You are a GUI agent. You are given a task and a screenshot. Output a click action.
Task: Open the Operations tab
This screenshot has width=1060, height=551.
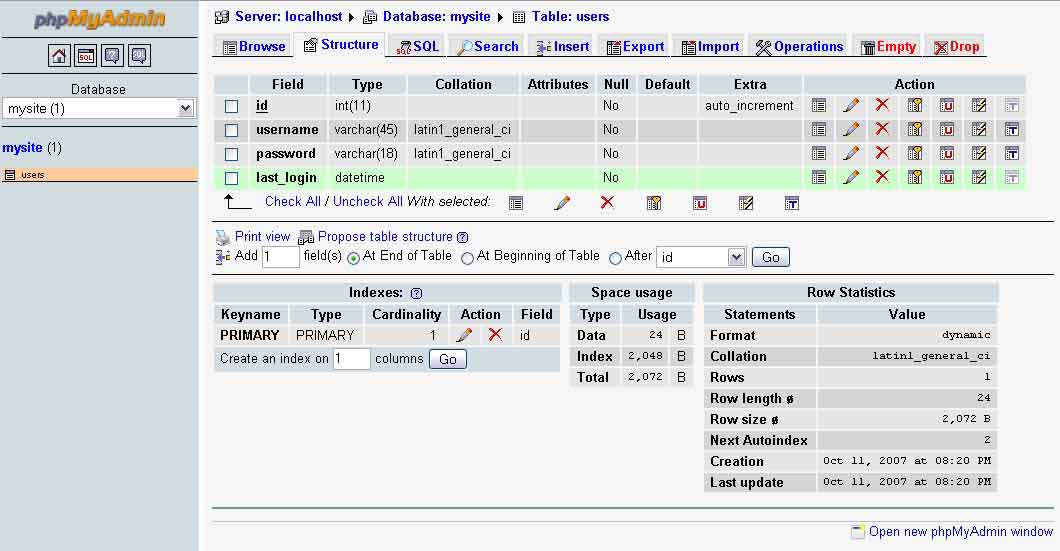(x=799, y=46)
